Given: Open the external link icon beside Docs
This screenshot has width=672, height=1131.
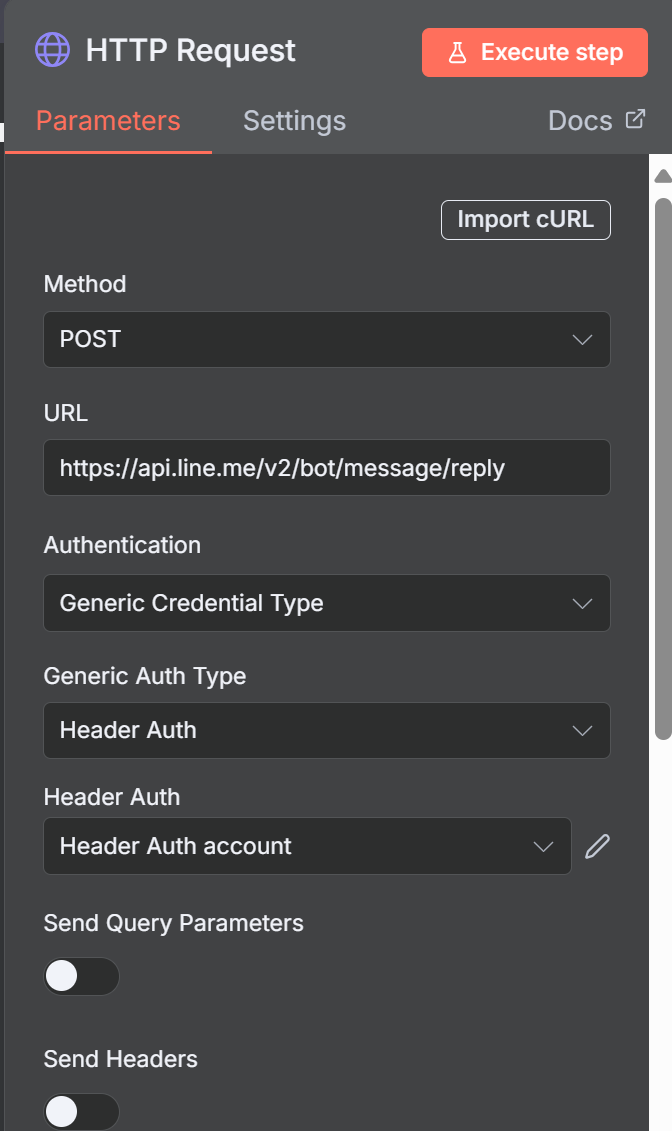Looking at the screenshot, I should pos(635,119).
